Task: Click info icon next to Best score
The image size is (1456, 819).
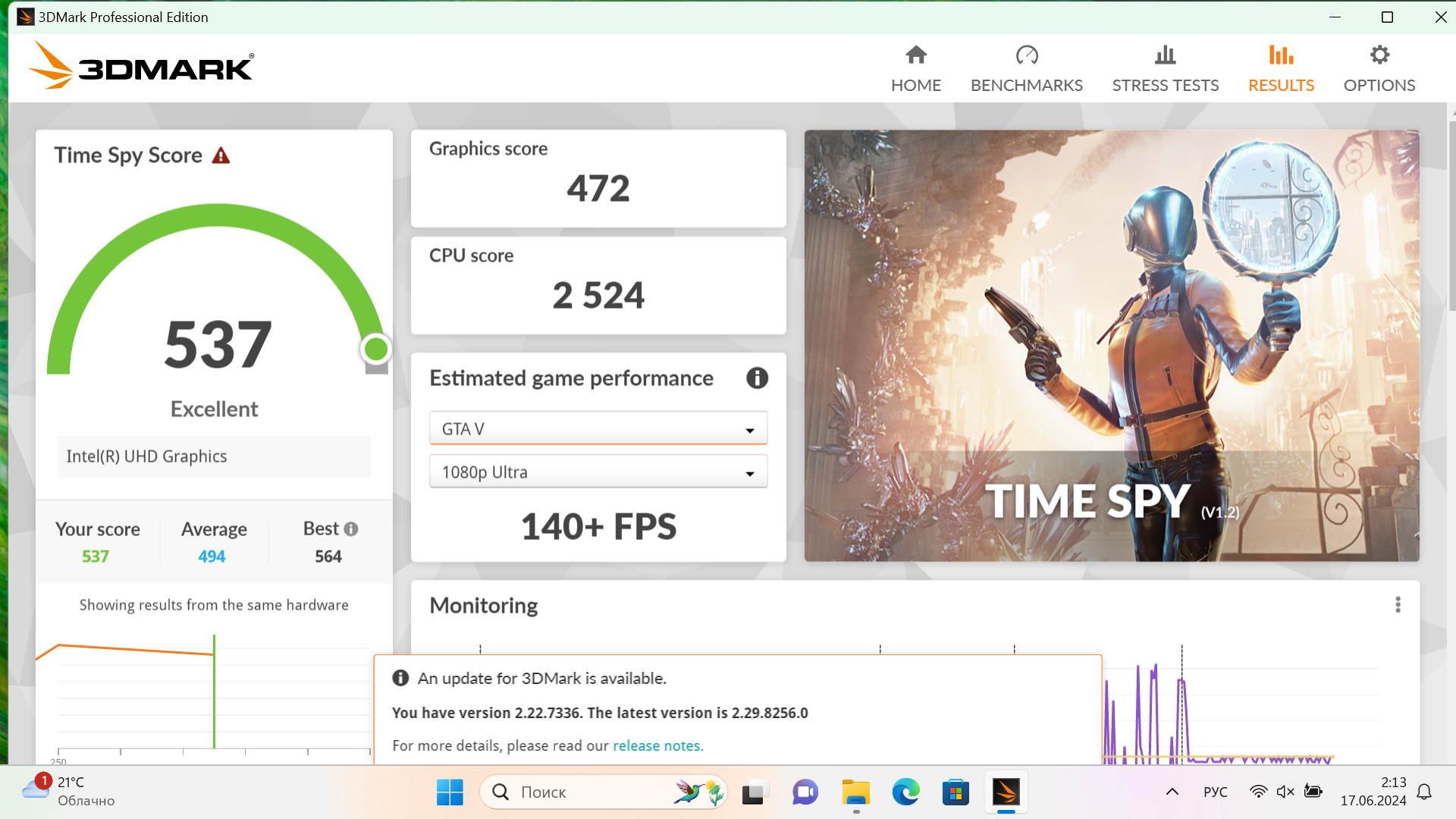Action: click(x=351, y=529)
